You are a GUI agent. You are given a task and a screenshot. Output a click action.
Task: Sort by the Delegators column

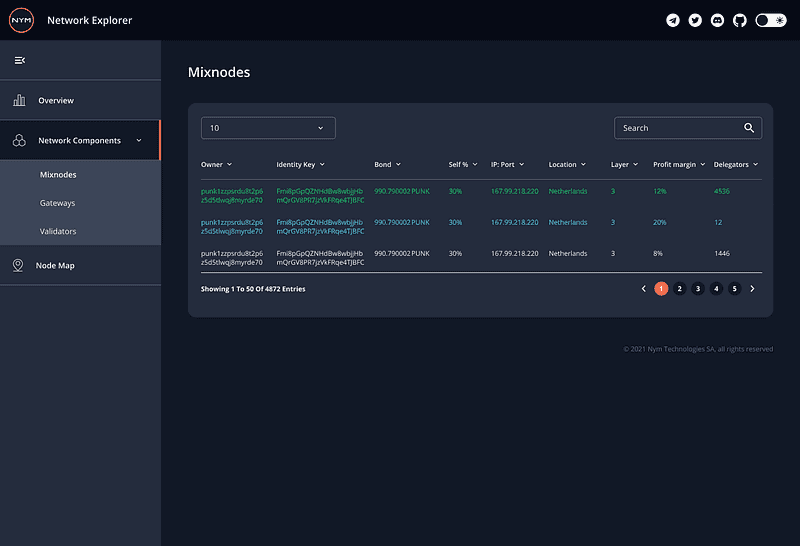click(735, 164)
